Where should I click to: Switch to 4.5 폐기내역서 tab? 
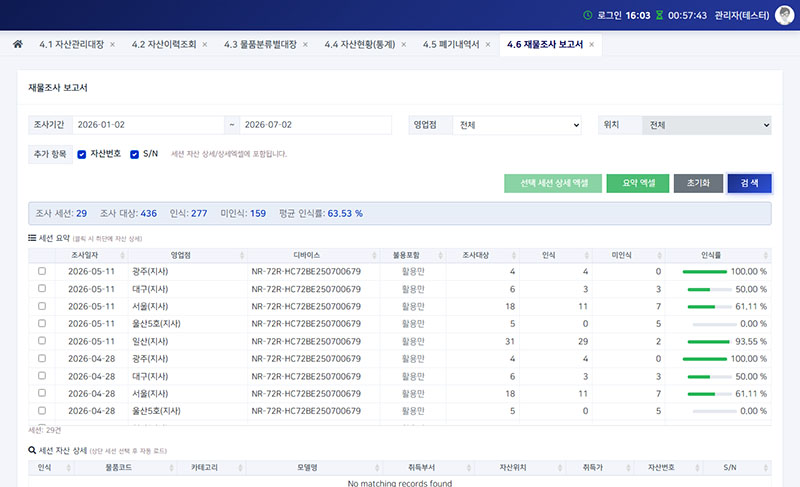pyautogui.click(x=451, y=44)
